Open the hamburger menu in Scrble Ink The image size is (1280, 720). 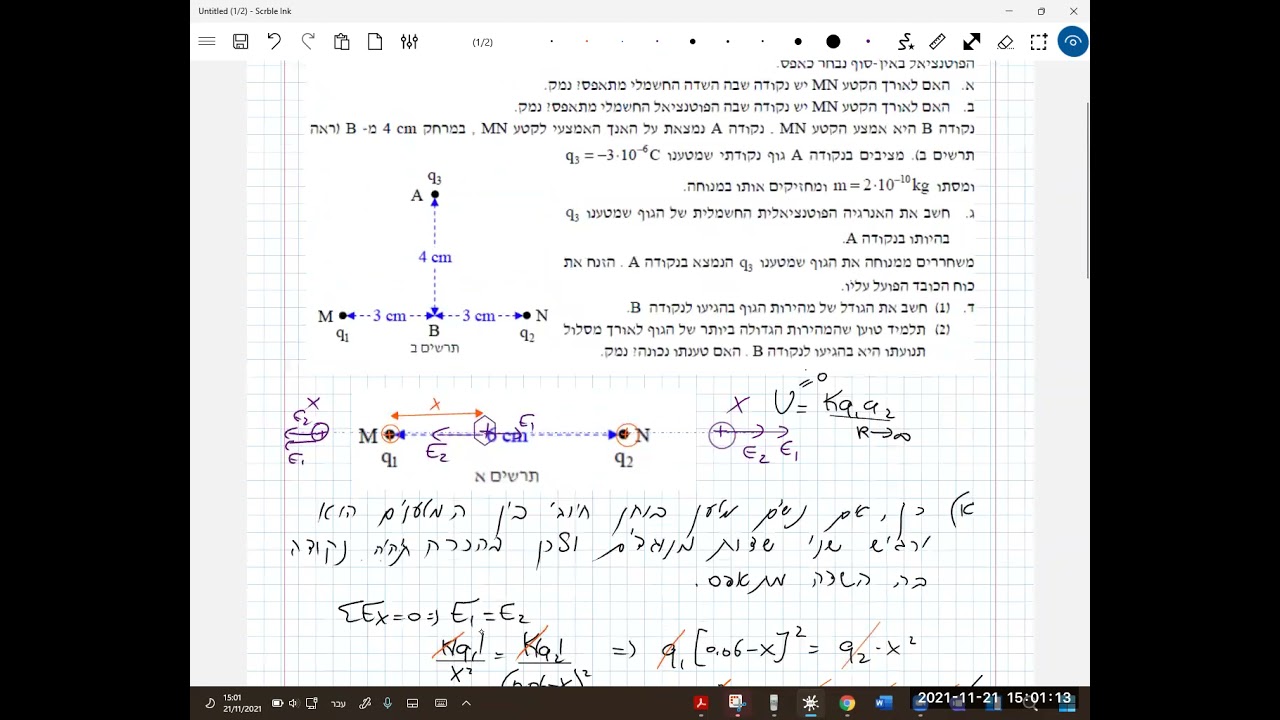point(207,42)
